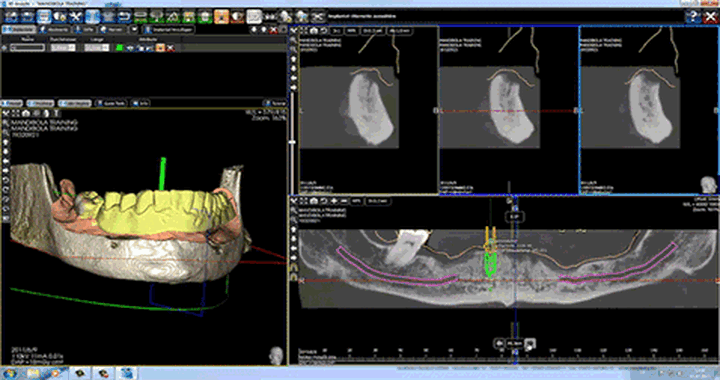
Task: Switch to the Nerven tab
Action: (112, 29)
